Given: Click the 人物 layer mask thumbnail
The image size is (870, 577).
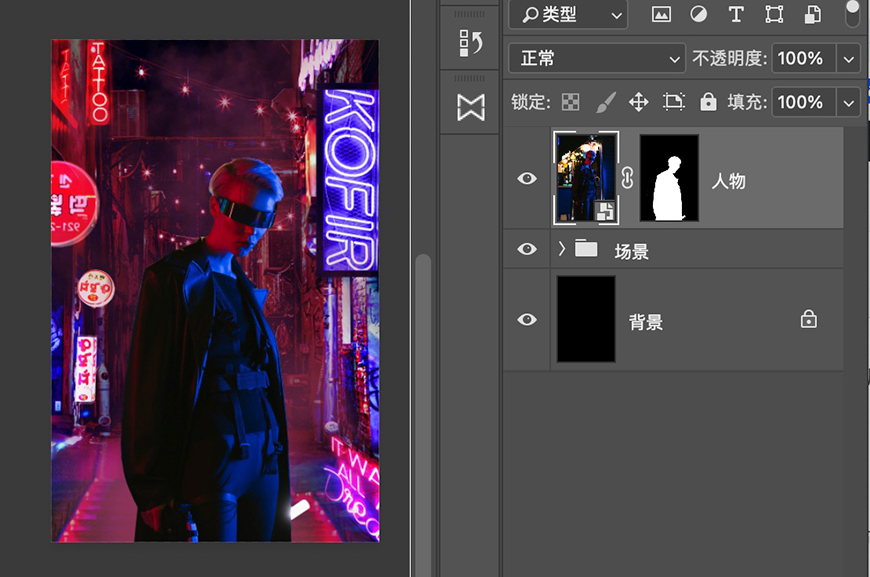Looking at the screenshot, I should pyautogui.click(x=668, y=178).
